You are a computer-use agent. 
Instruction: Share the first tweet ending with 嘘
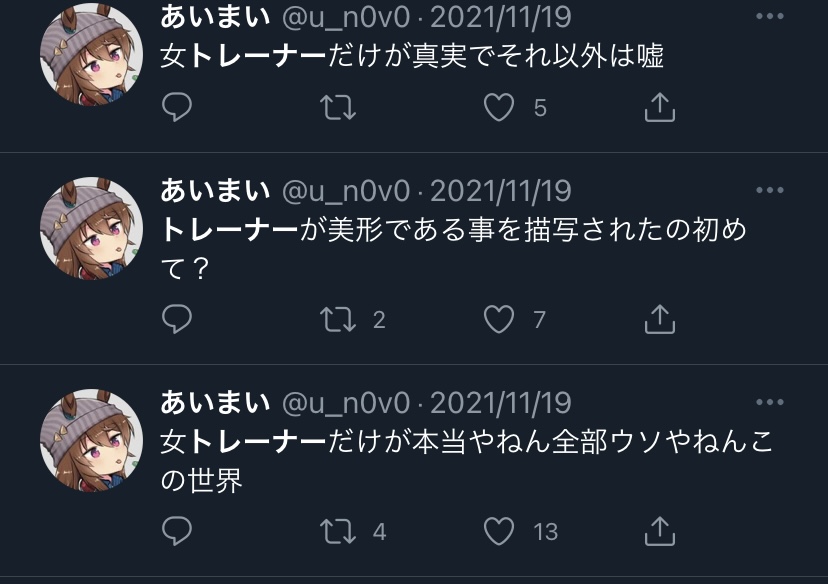[660, 107]
